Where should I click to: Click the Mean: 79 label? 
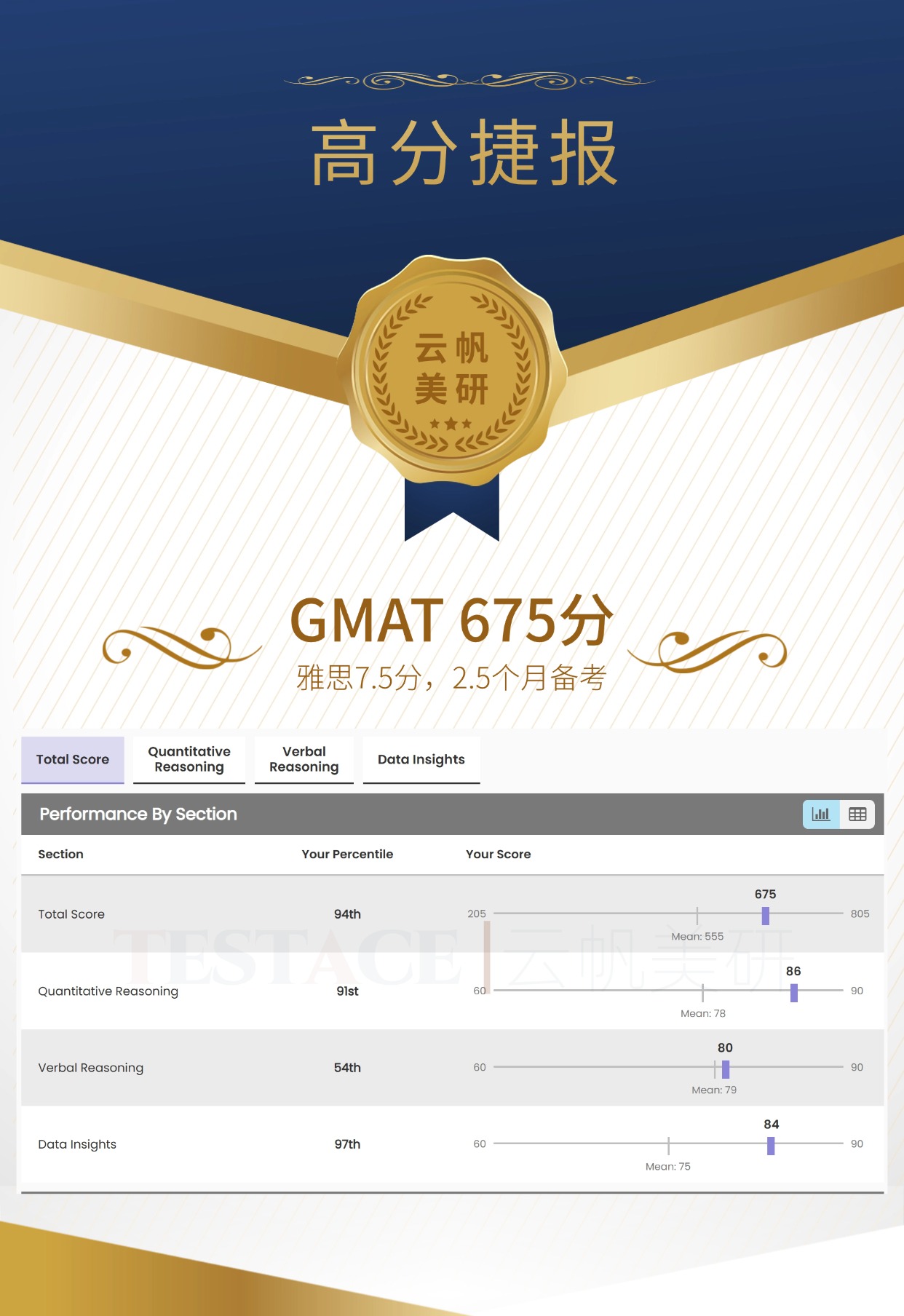[x=714, y=1090]
